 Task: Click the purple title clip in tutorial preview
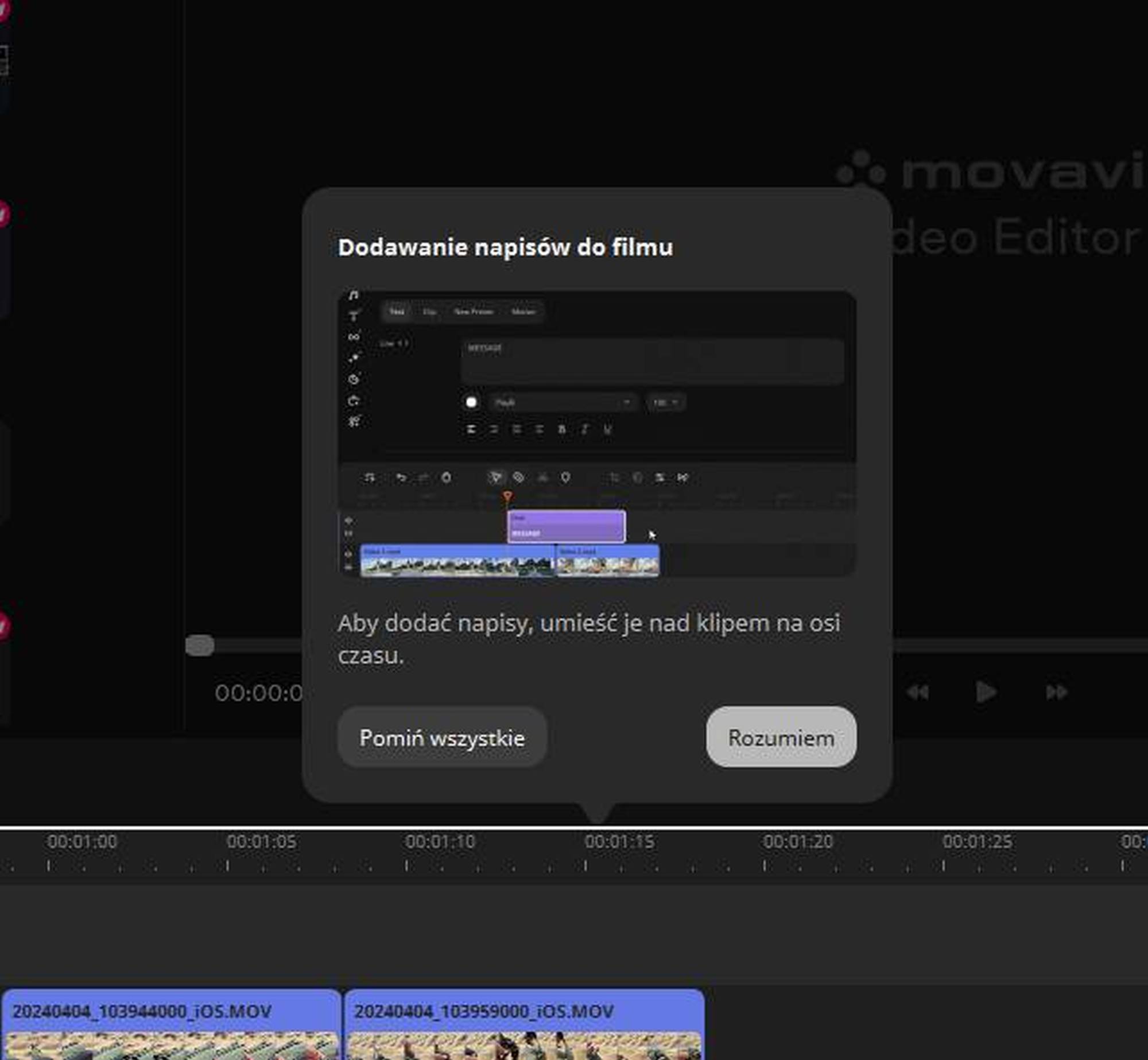point(566,526)
